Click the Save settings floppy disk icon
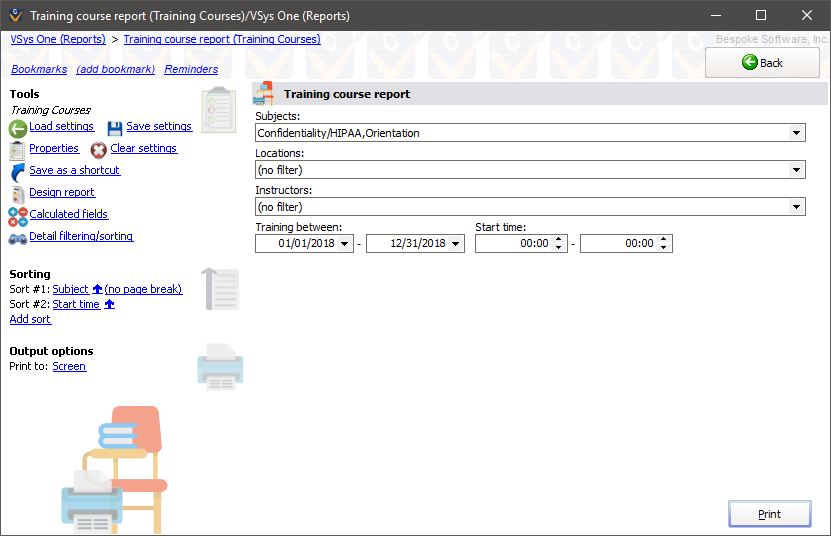The height and width of the screenshot is (536, 831). point(115,128)
